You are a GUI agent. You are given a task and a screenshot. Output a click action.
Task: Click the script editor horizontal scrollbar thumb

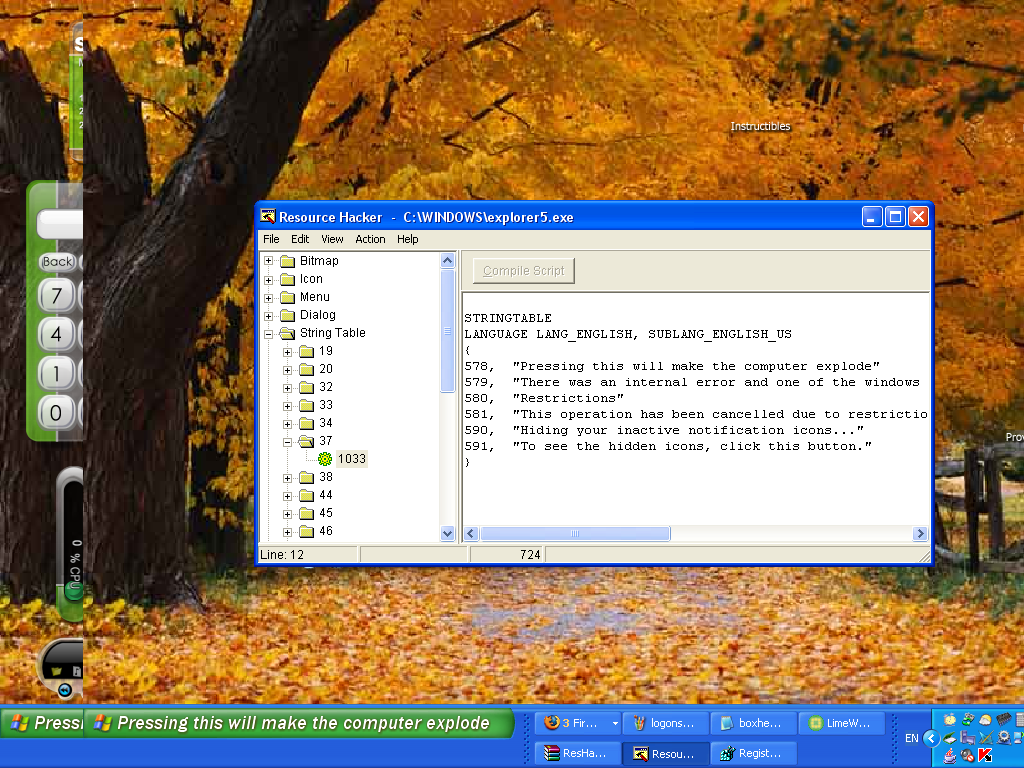tap(575, 534)
